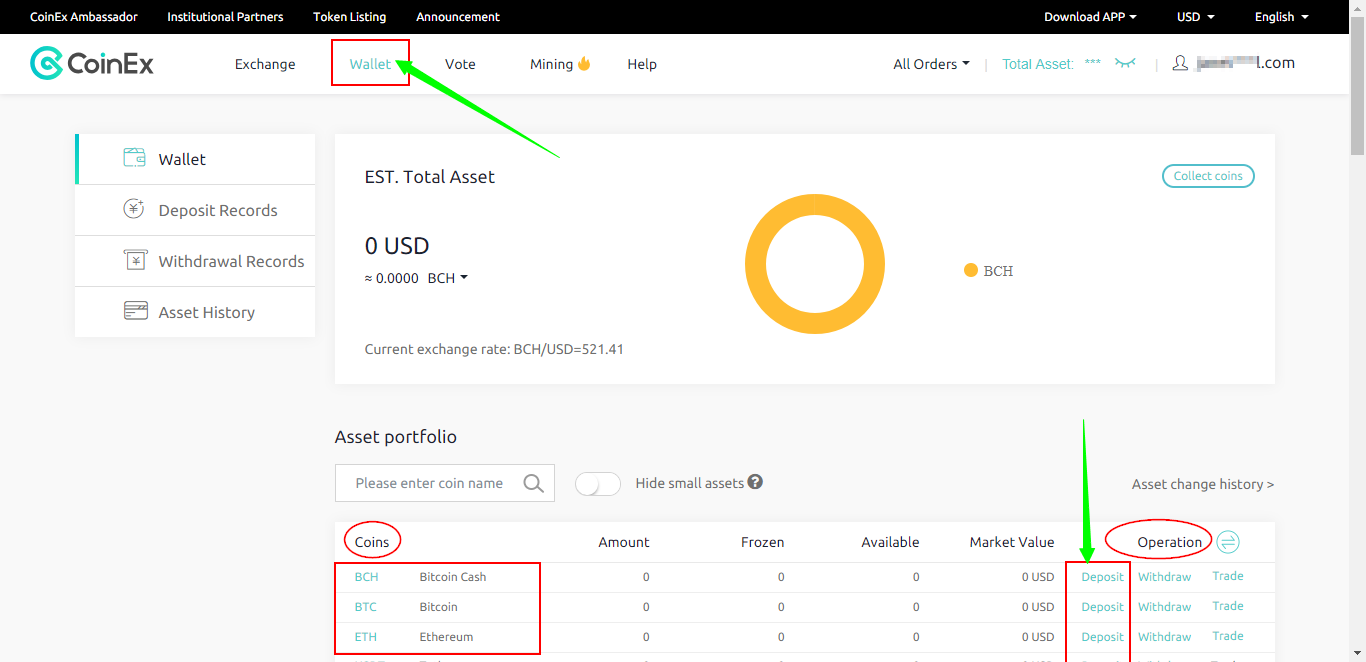Image resolution: width=1366 pixels, height=662 pixels.
Task: Click the Withdrawal Records icon
Action: 134,260
